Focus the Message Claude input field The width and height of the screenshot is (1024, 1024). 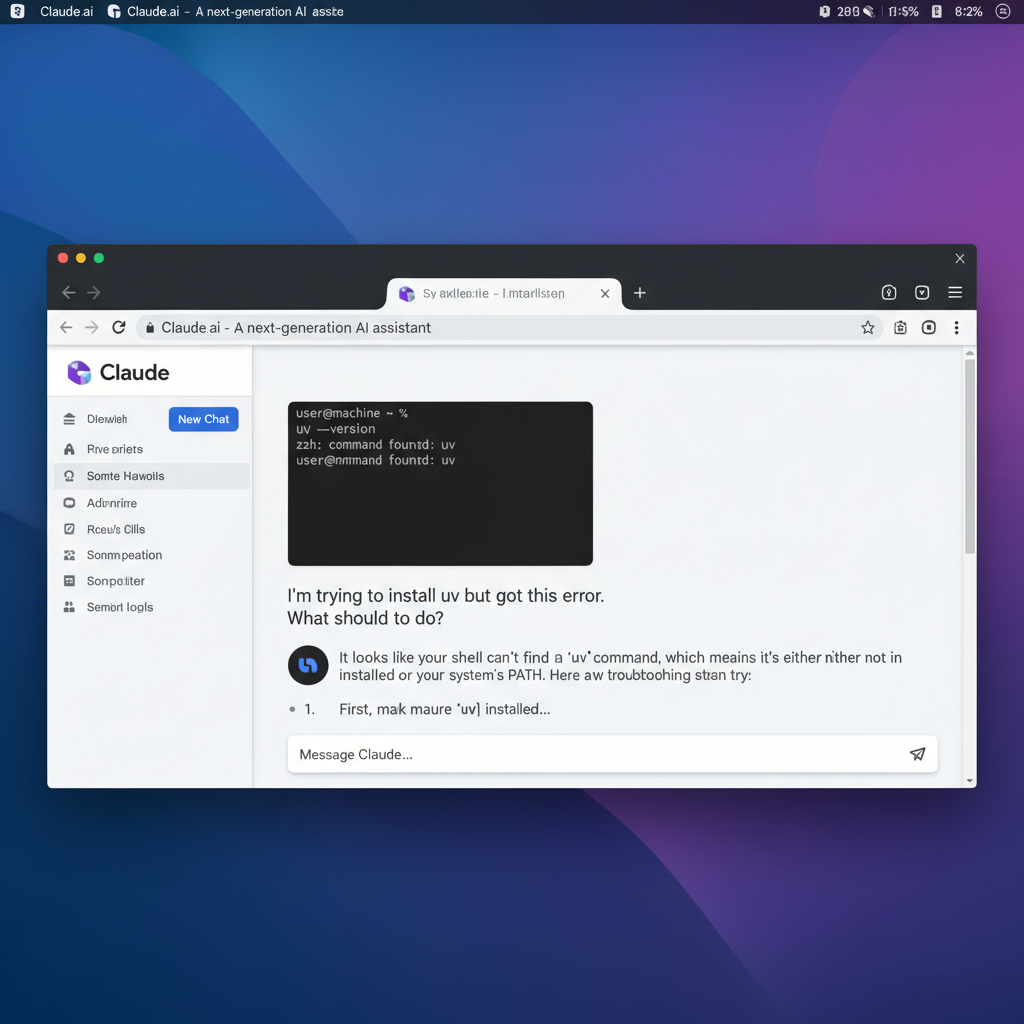point(612,754)
